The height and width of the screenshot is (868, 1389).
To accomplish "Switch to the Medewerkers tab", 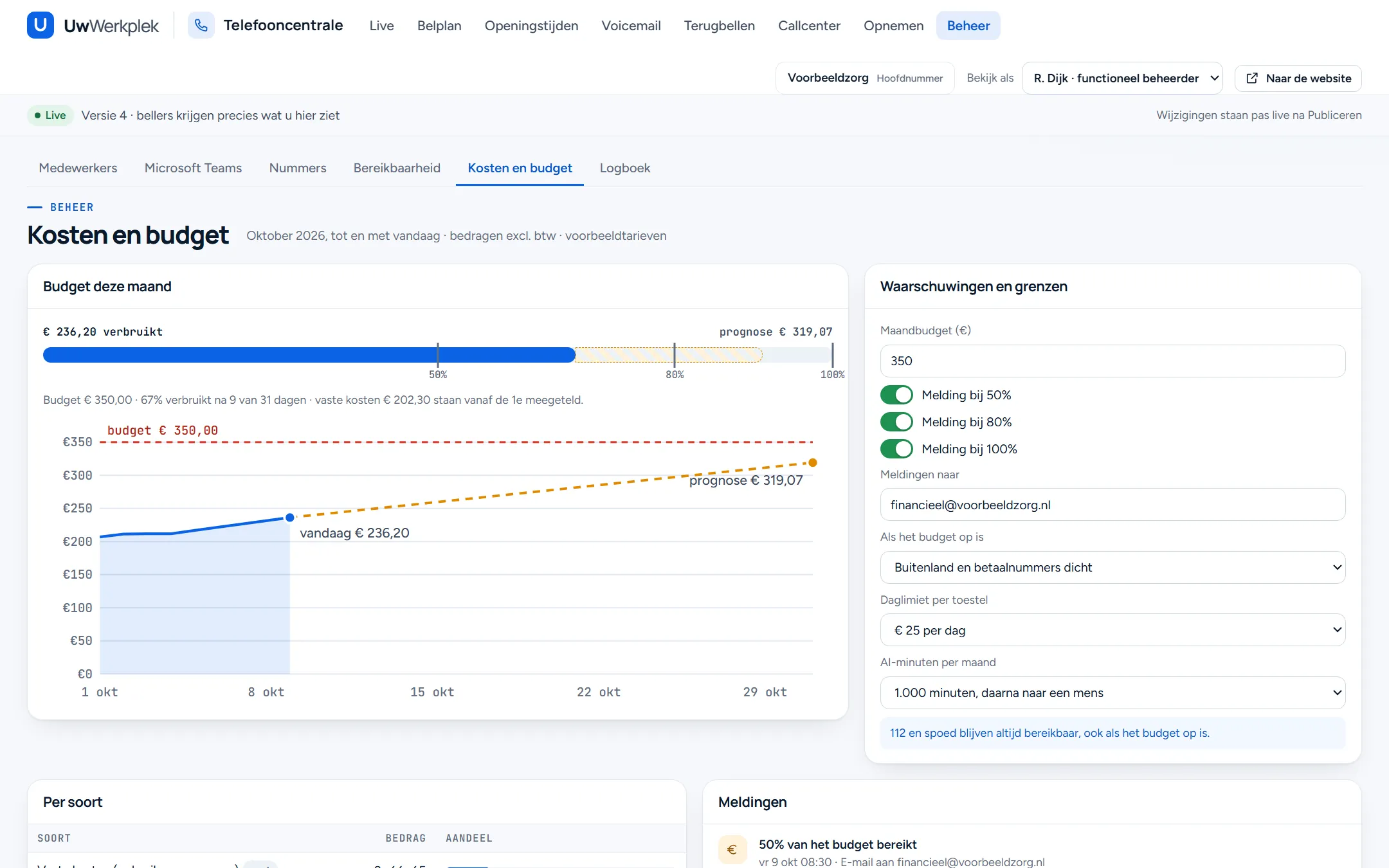I will (78, 168).
